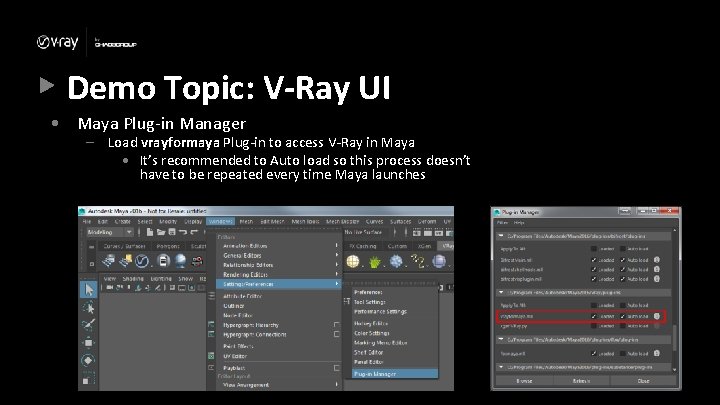Toggle Auto load checkbox for vrayformaya plug-in

coord(623,316)
